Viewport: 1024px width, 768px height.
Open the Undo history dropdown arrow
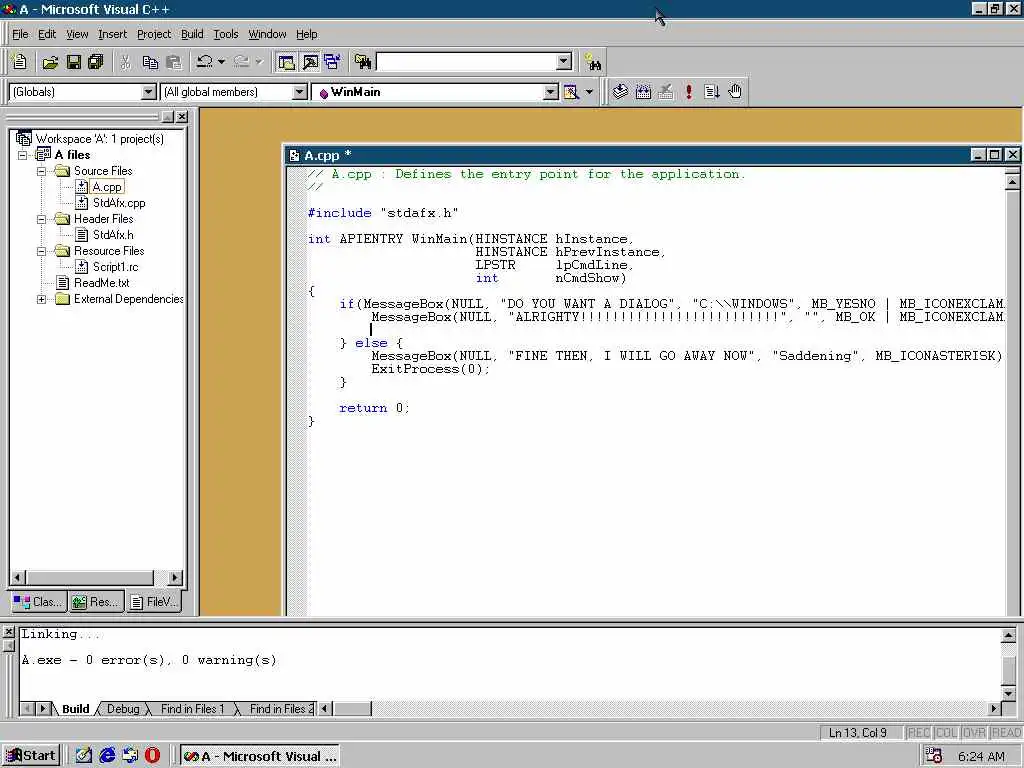coord(221,62)
